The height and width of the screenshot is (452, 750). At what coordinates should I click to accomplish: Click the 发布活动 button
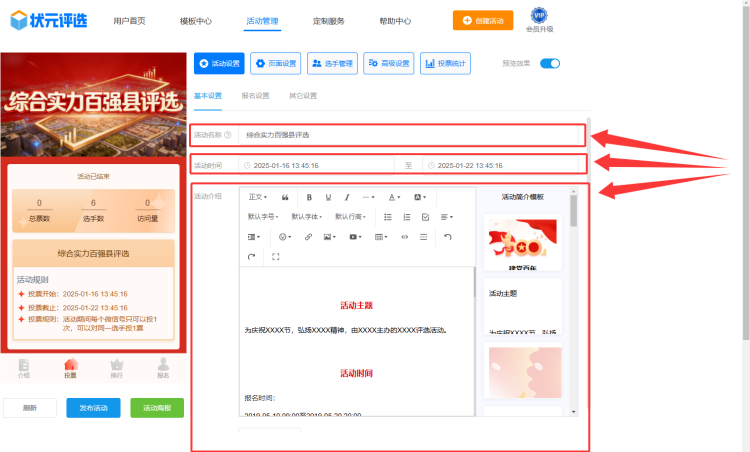click(93, 408)
